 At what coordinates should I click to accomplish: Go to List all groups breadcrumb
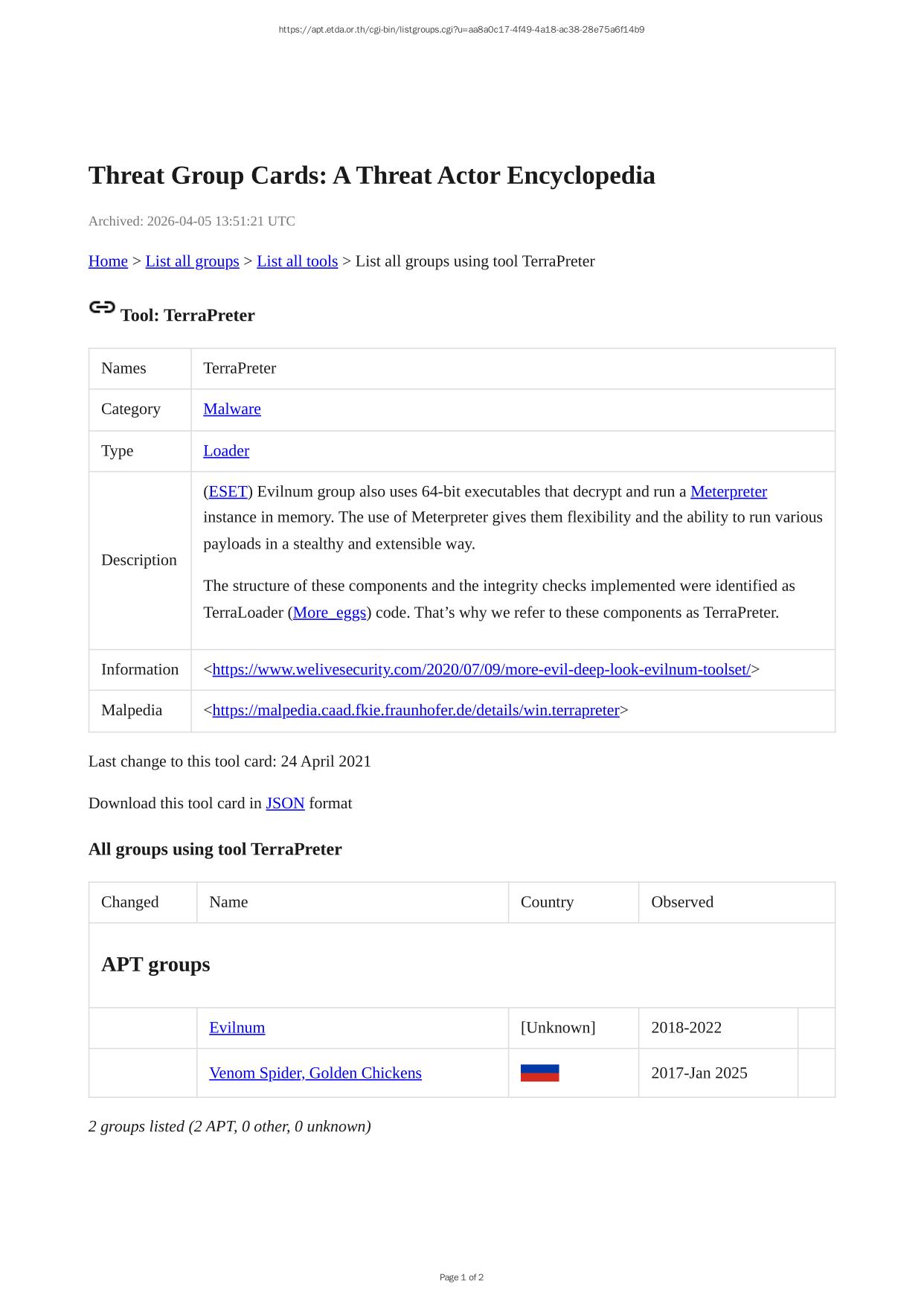click(x=192, y=261)
